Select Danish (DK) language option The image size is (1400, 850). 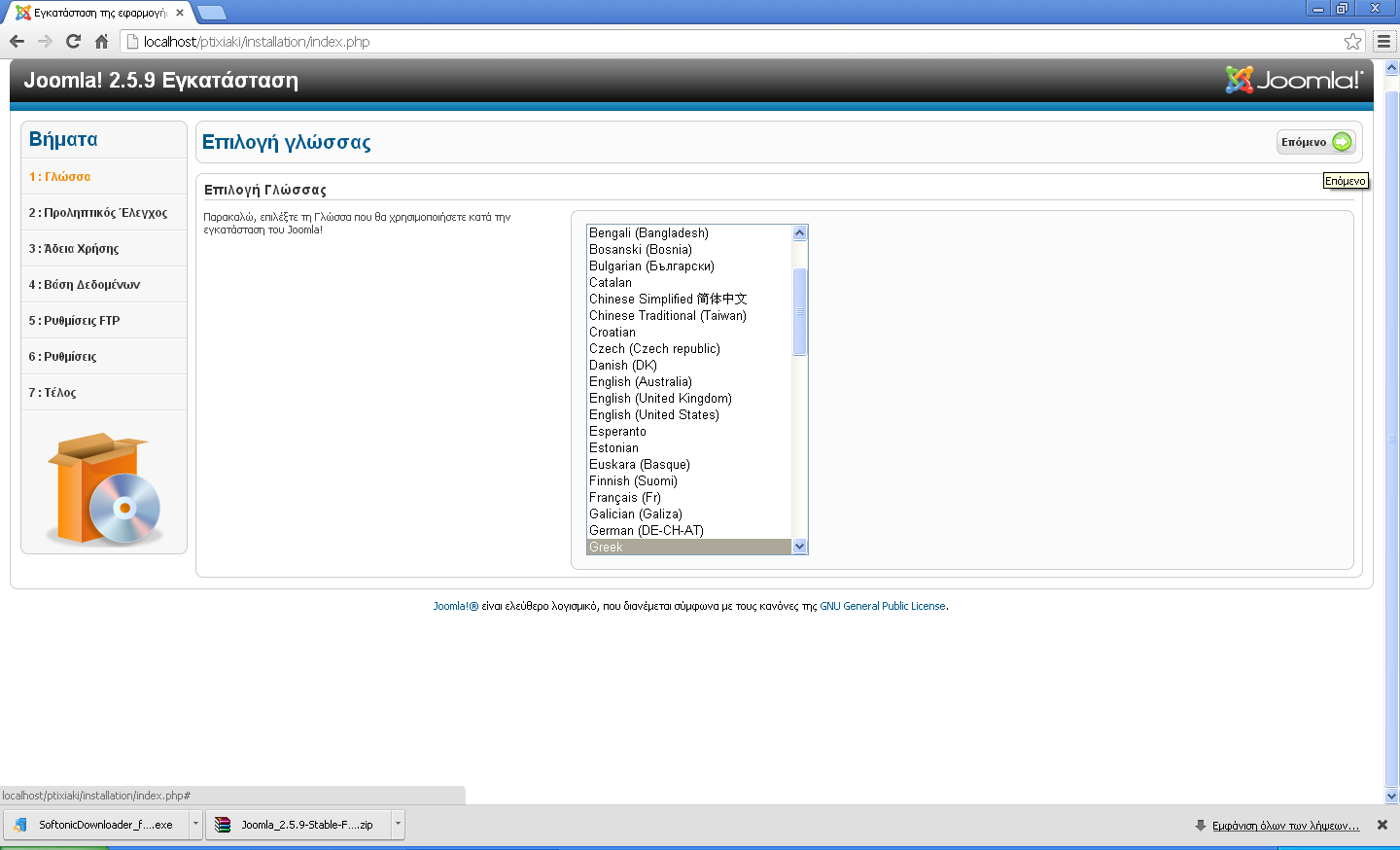pyautogui.click(x=689, y=366)
